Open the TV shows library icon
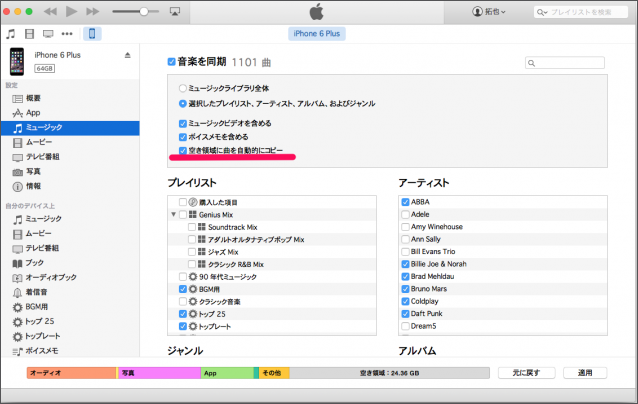The width and height of the screenshot is (638, 404). [48, 34]
